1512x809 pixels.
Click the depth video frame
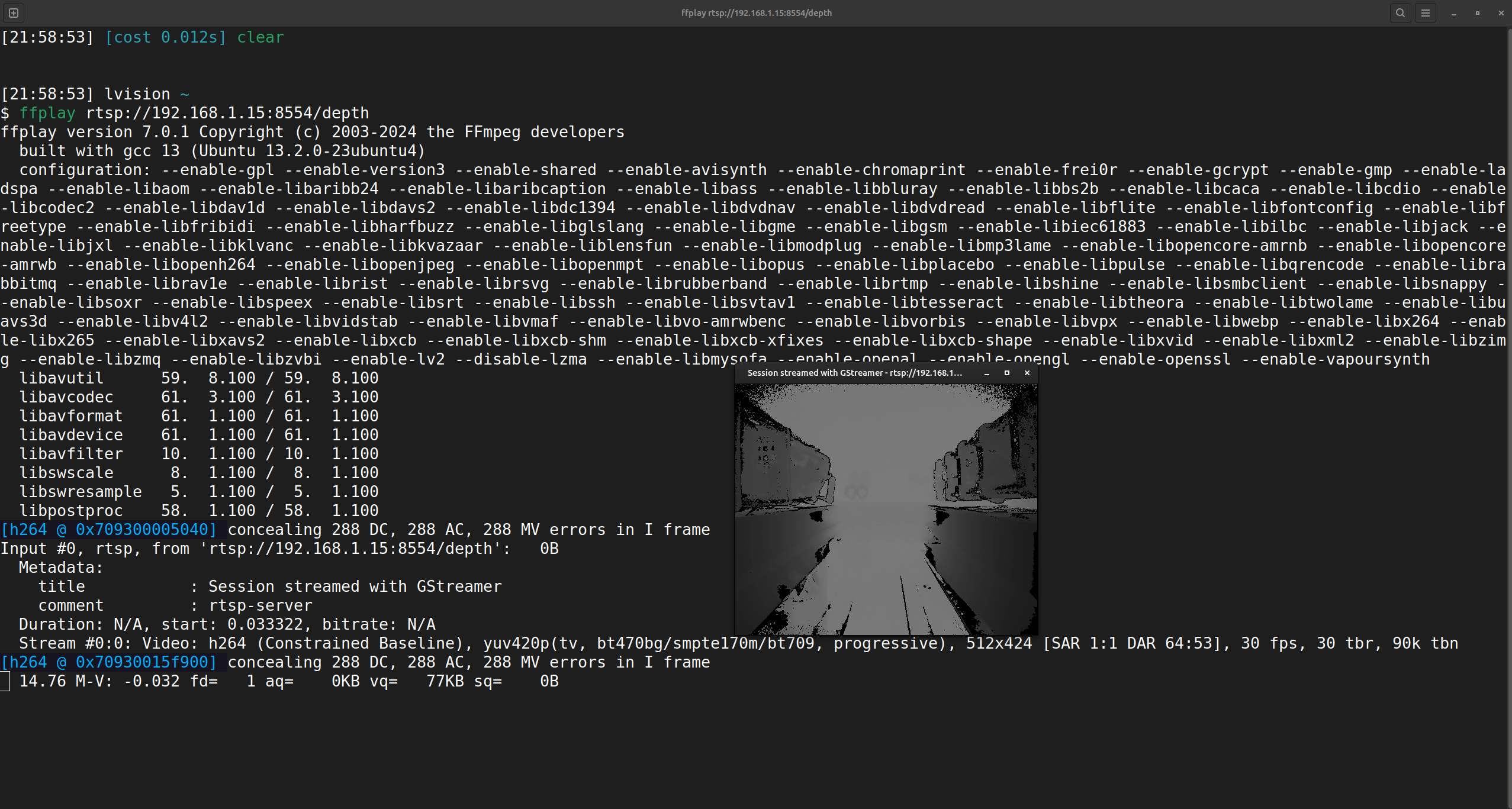click(886, 509)
